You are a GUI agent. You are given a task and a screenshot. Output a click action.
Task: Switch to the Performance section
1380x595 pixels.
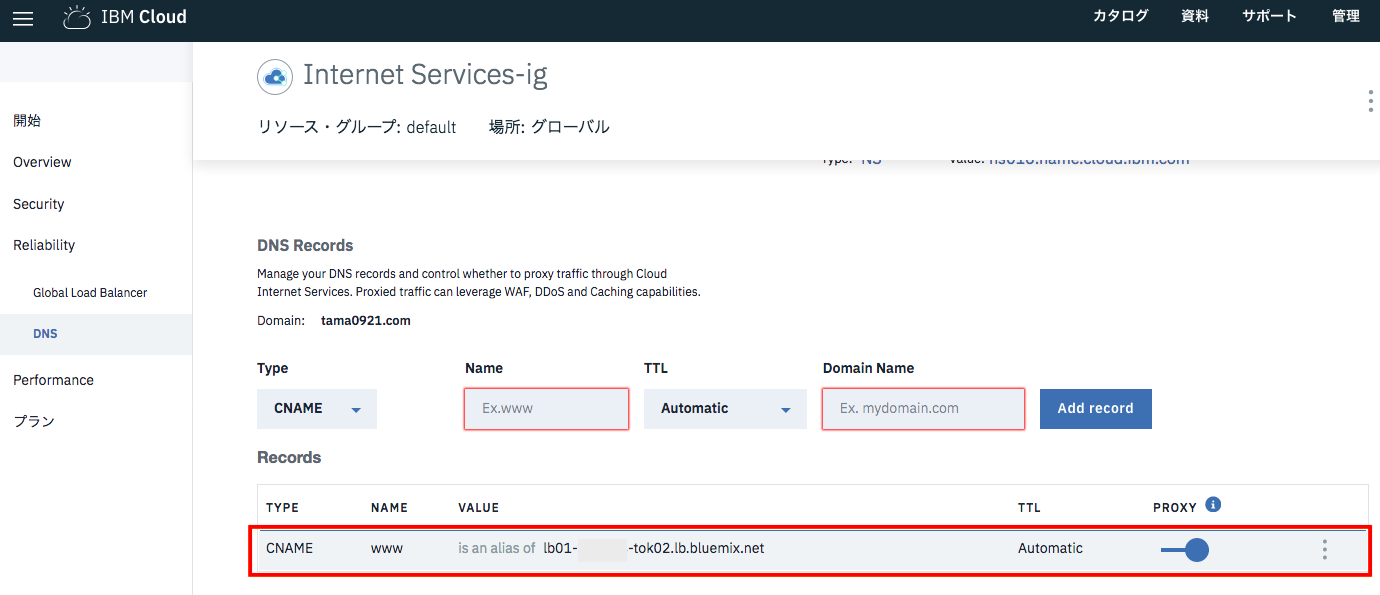point(52,379)
